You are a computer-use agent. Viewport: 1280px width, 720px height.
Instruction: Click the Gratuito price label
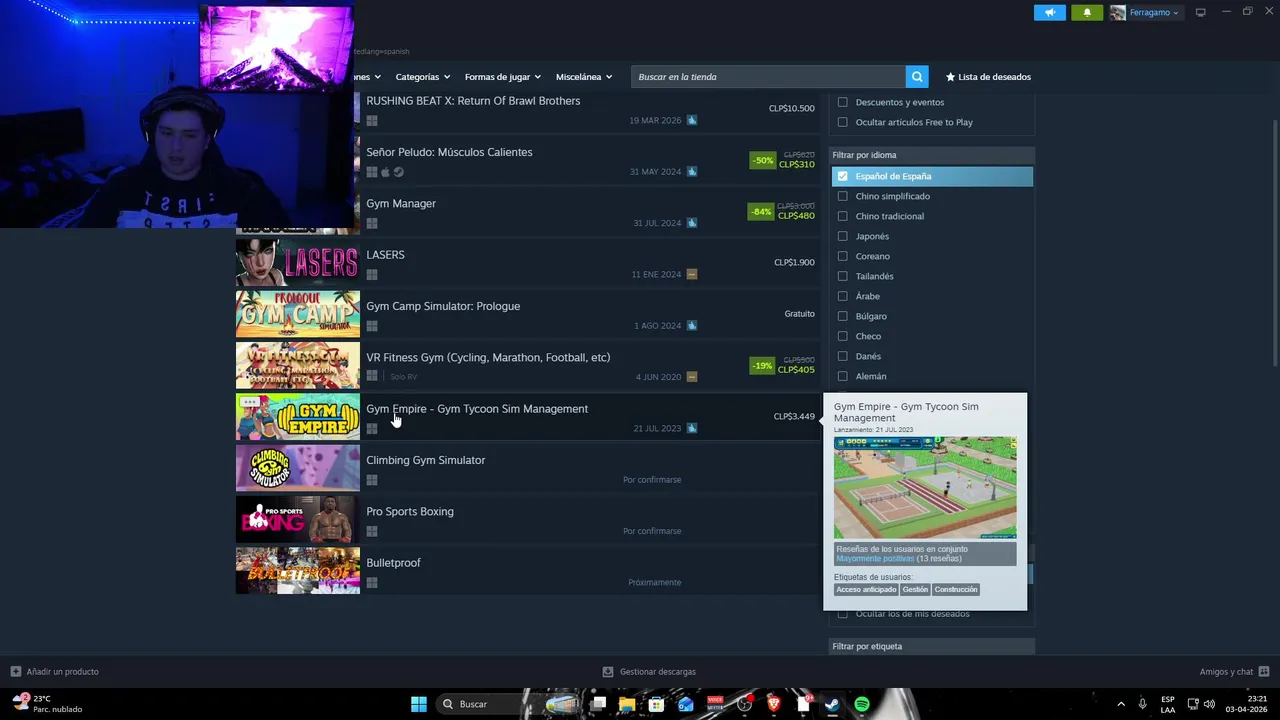coord(800,313)
